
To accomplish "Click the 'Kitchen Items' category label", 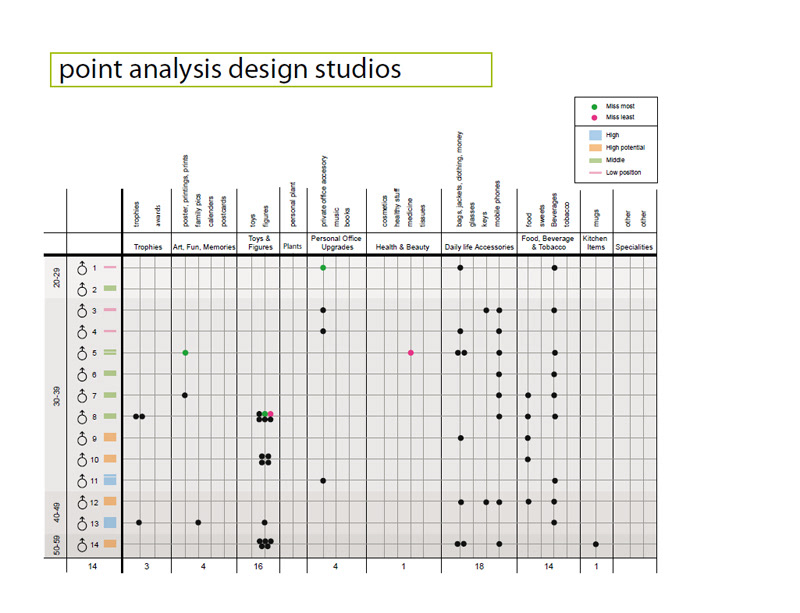I will pos(595,243).
